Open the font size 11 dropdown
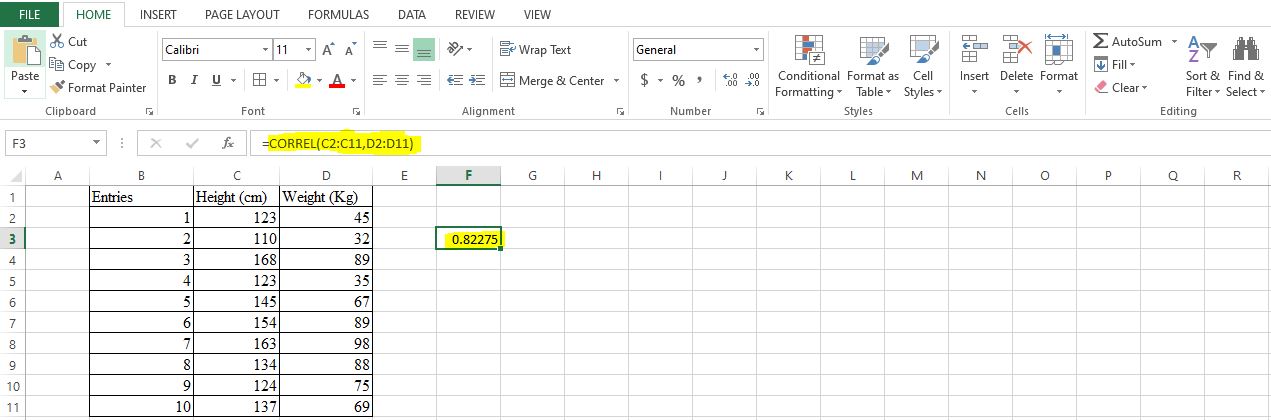 coord(308,49)
